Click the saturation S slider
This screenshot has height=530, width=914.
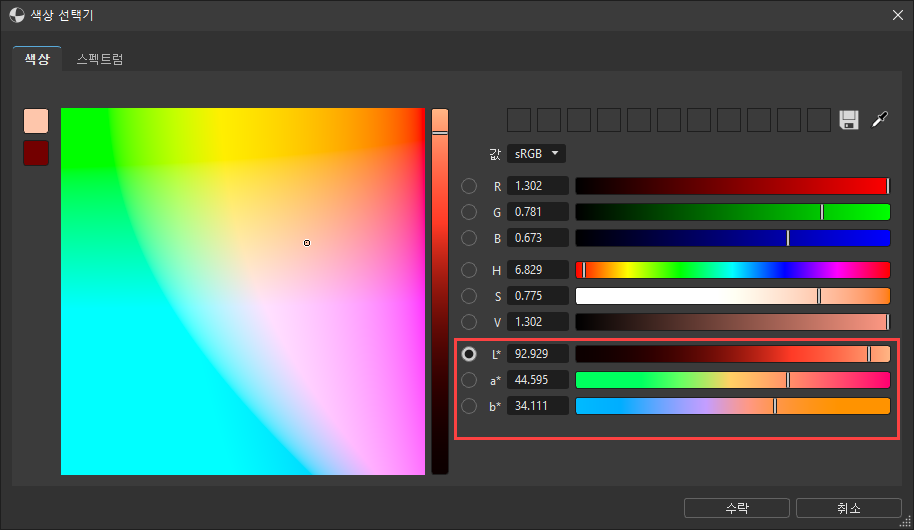[733, 296]
